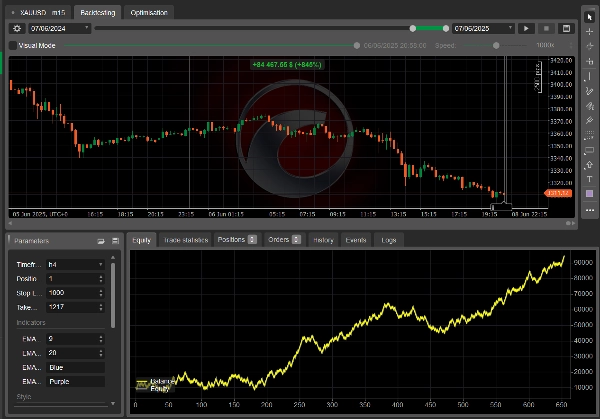The image size is (600, 419).
Task: Select the Text drawing tool
Action: (x=590, y=179)
